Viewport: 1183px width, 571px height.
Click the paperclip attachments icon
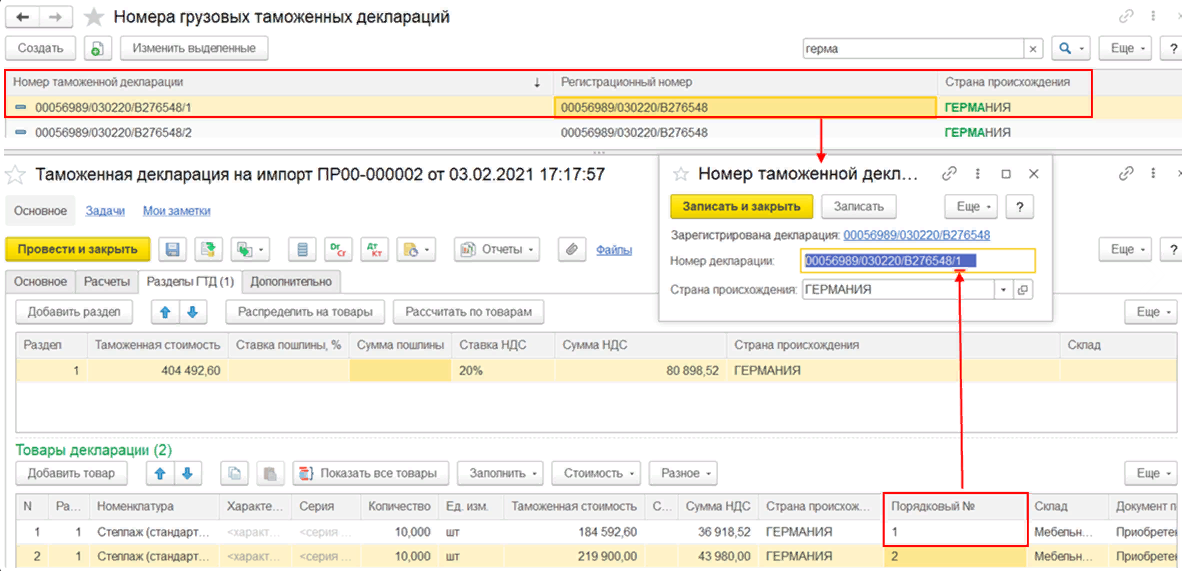571,249
